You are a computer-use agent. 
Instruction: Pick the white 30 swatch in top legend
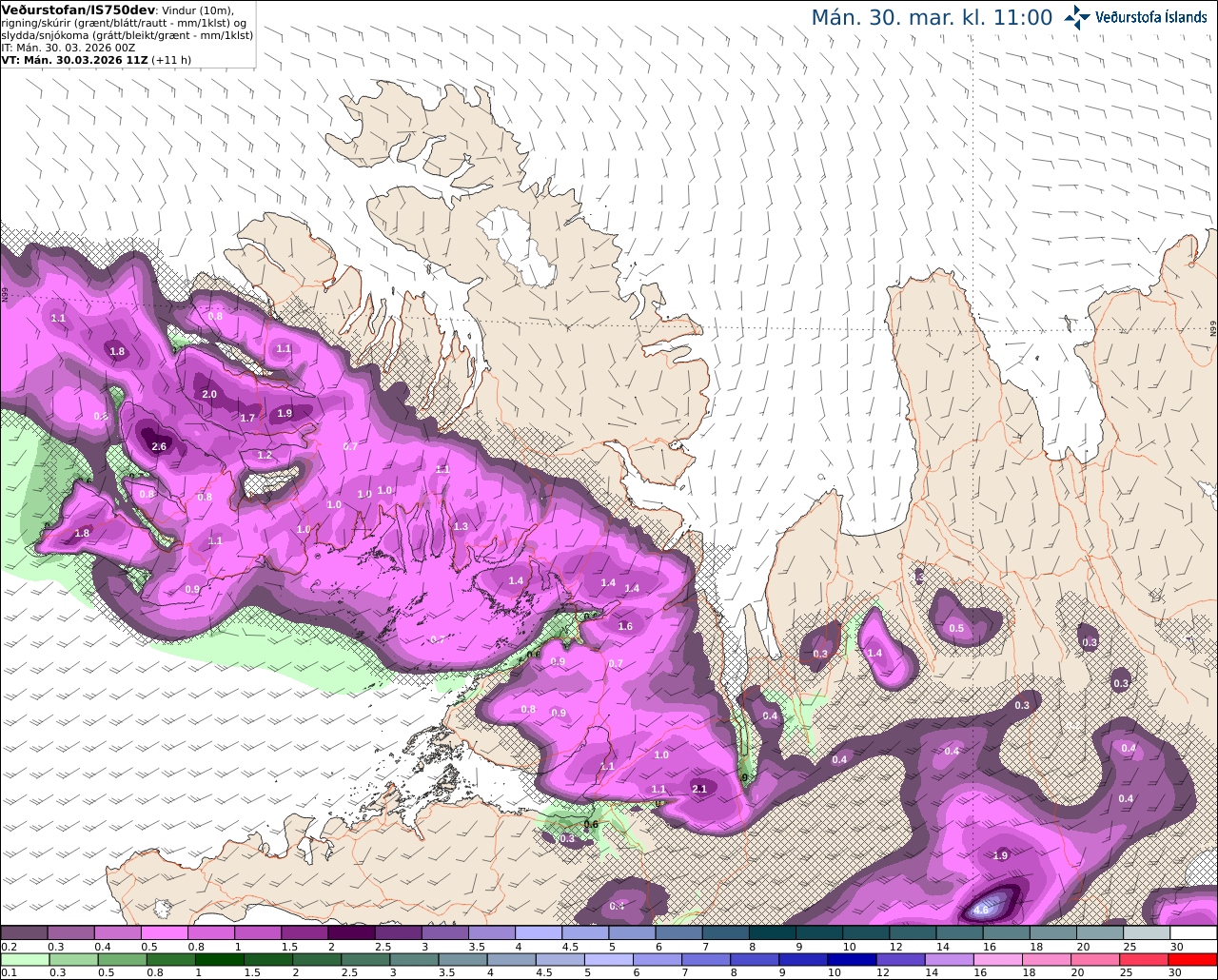click(1193, 932)
